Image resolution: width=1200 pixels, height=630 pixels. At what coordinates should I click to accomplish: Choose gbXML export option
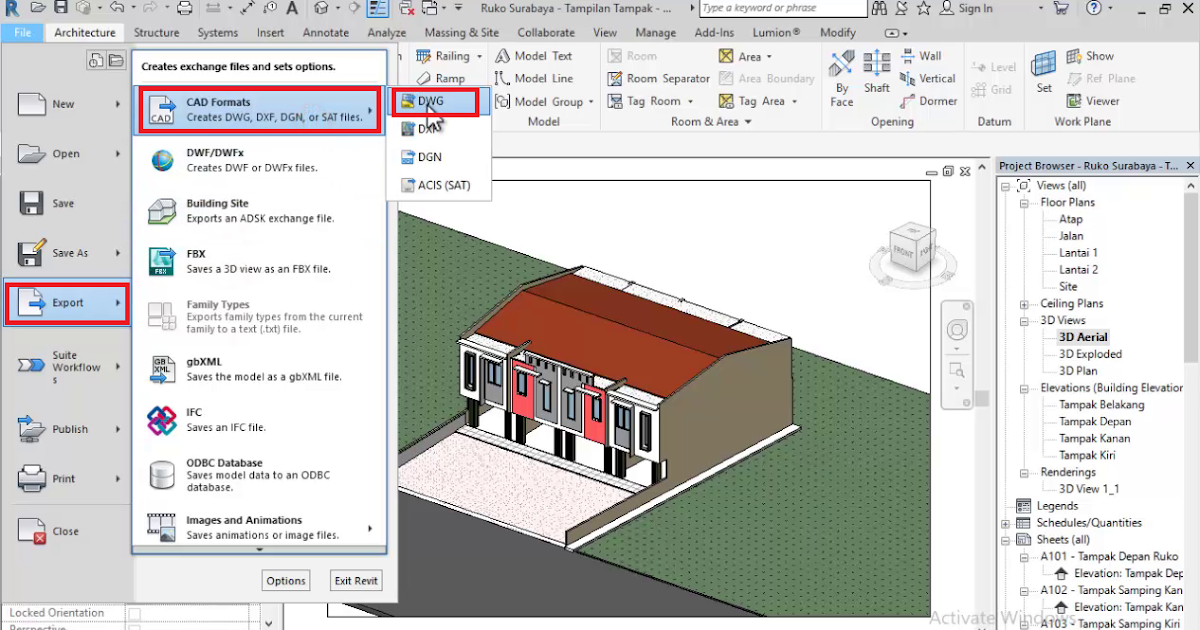[259, 370]
